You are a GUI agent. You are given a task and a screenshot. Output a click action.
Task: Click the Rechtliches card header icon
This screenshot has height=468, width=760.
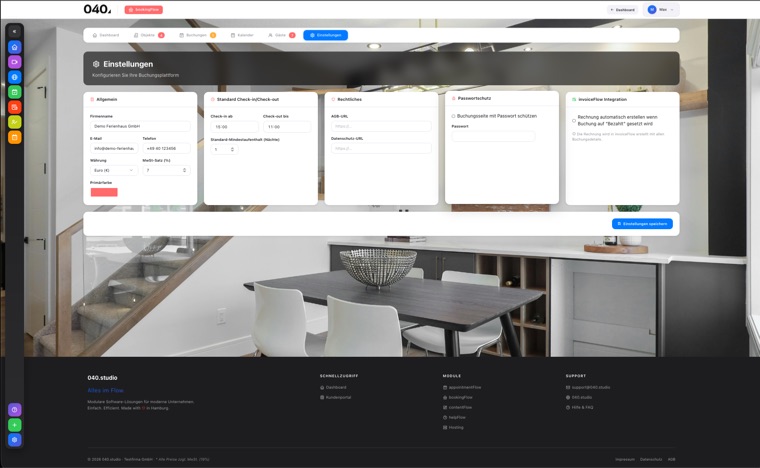pyautogui.click(x=333, y=99)
